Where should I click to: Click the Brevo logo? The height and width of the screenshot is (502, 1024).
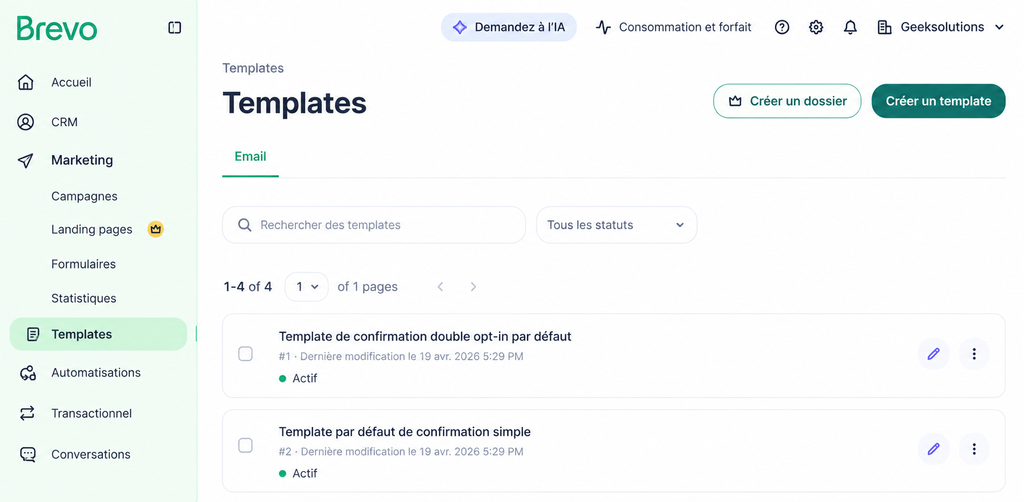point(57,28)
